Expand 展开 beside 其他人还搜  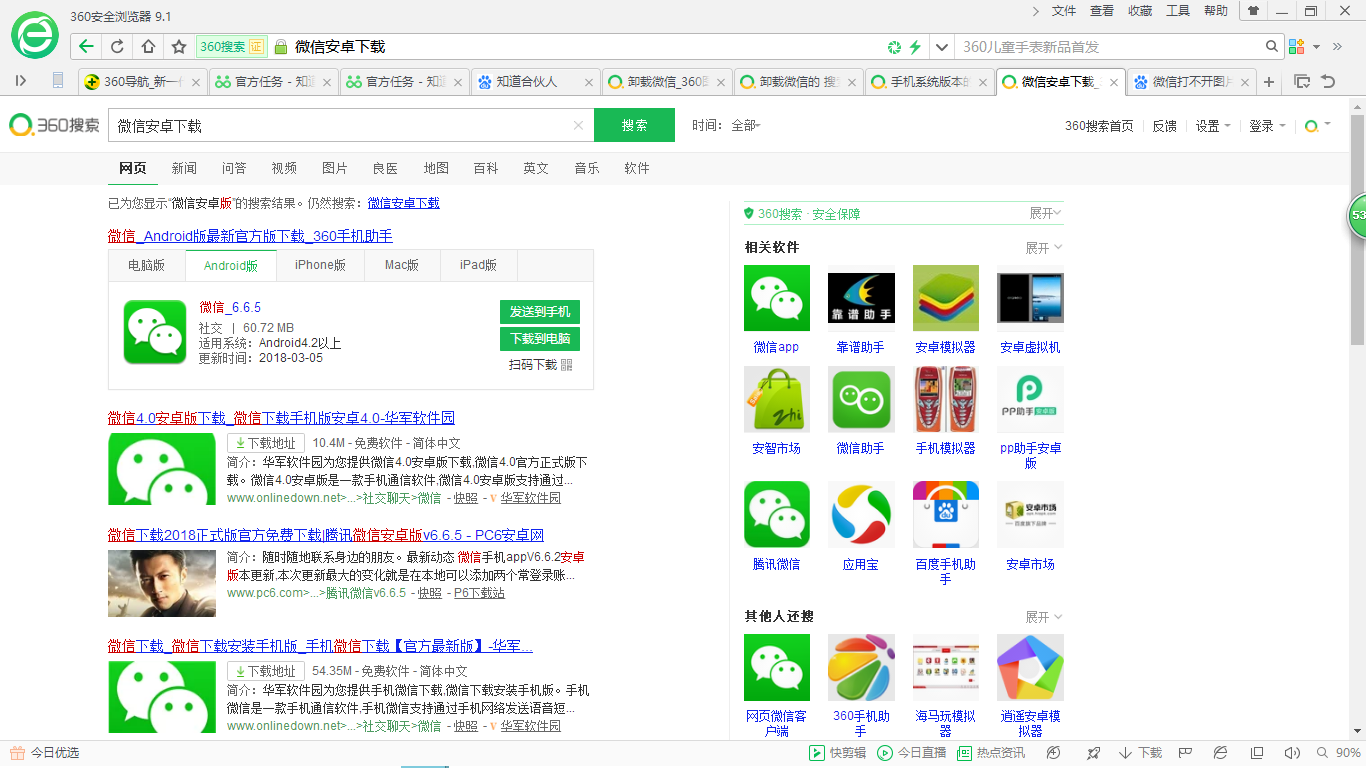tap(1044, 617)
